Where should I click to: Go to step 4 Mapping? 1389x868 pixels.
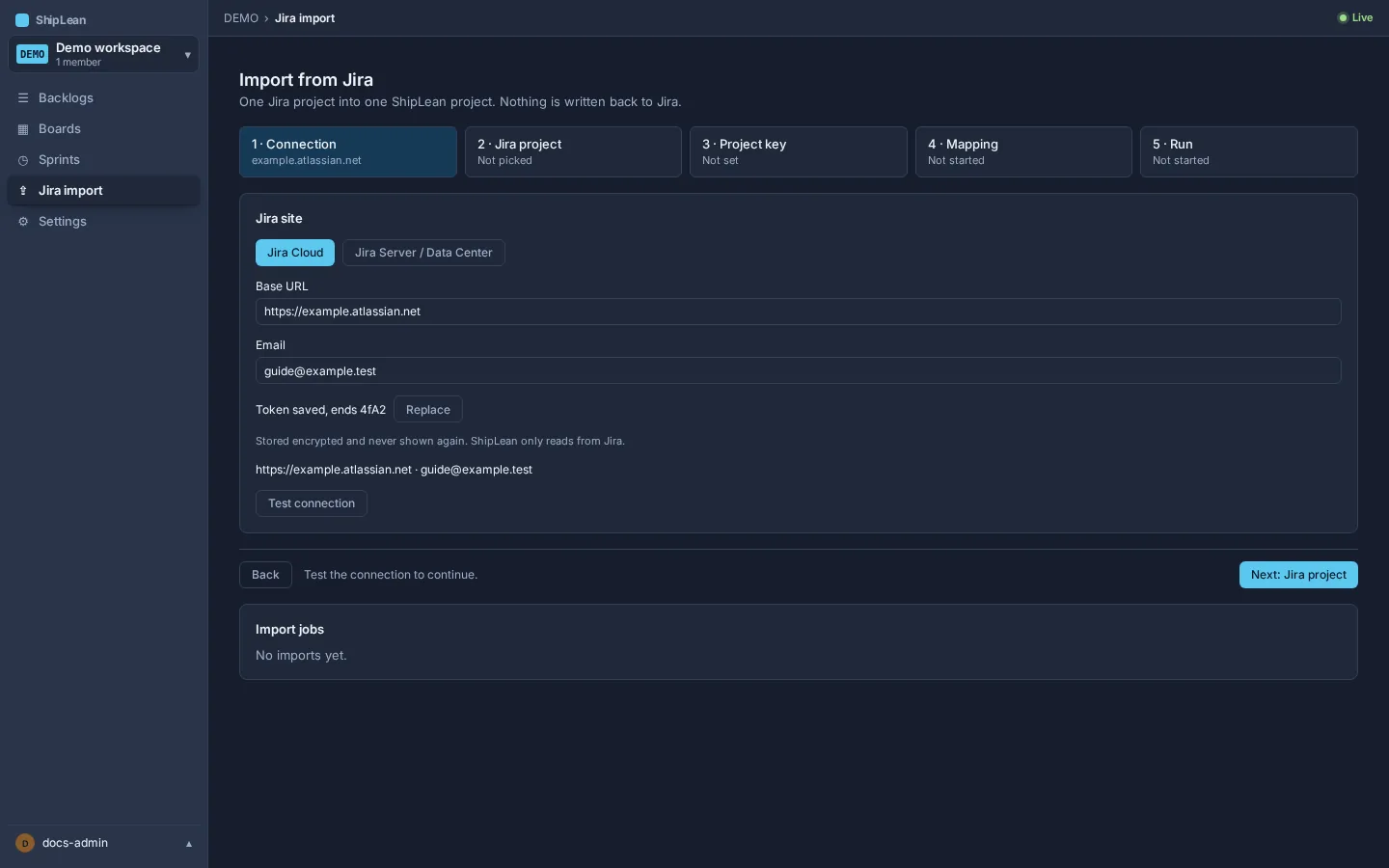pos(1023,151)
